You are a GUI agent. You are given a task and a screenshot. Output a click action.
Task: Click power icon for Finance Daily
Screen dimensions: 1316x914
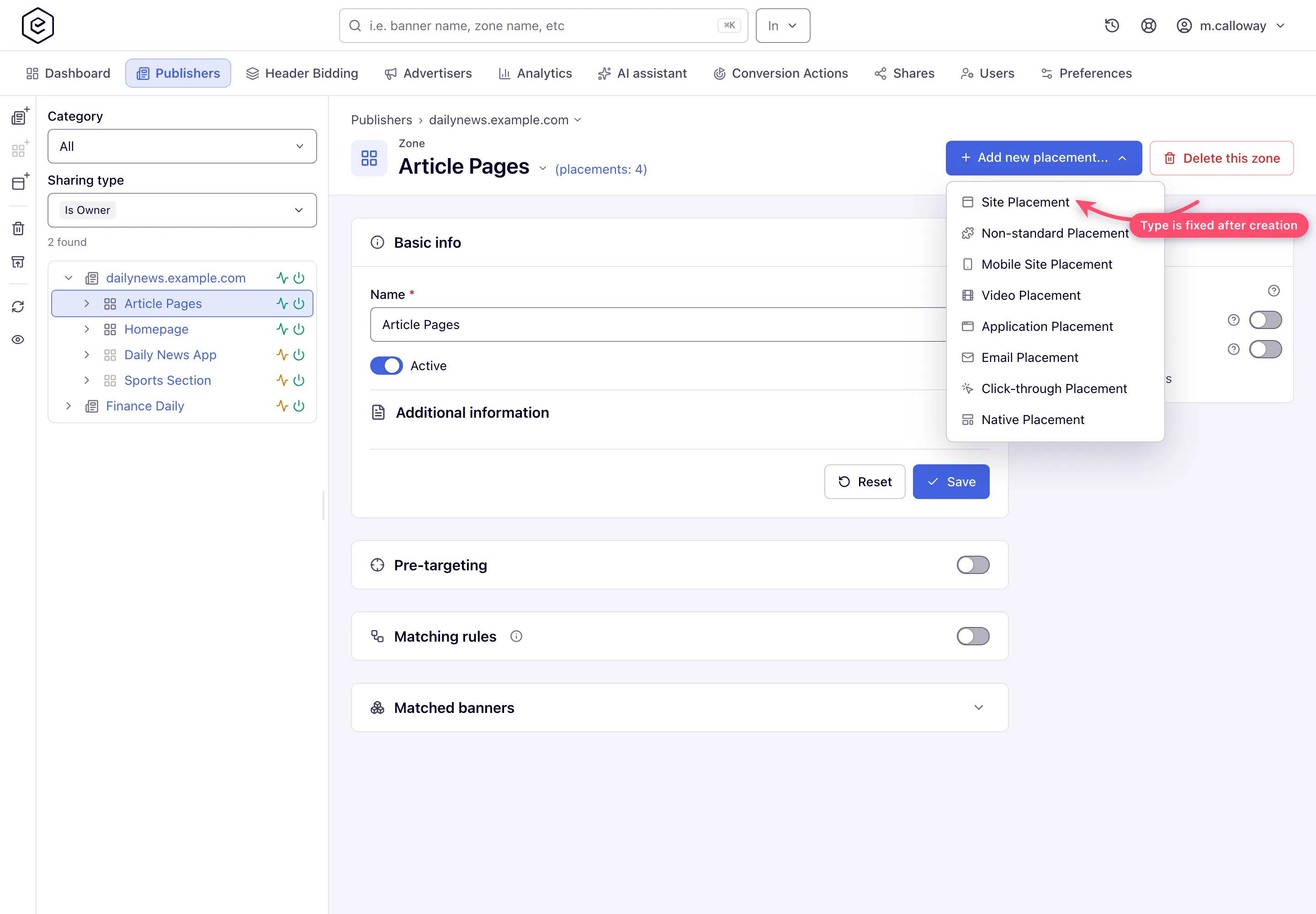(x=299, y=406)
